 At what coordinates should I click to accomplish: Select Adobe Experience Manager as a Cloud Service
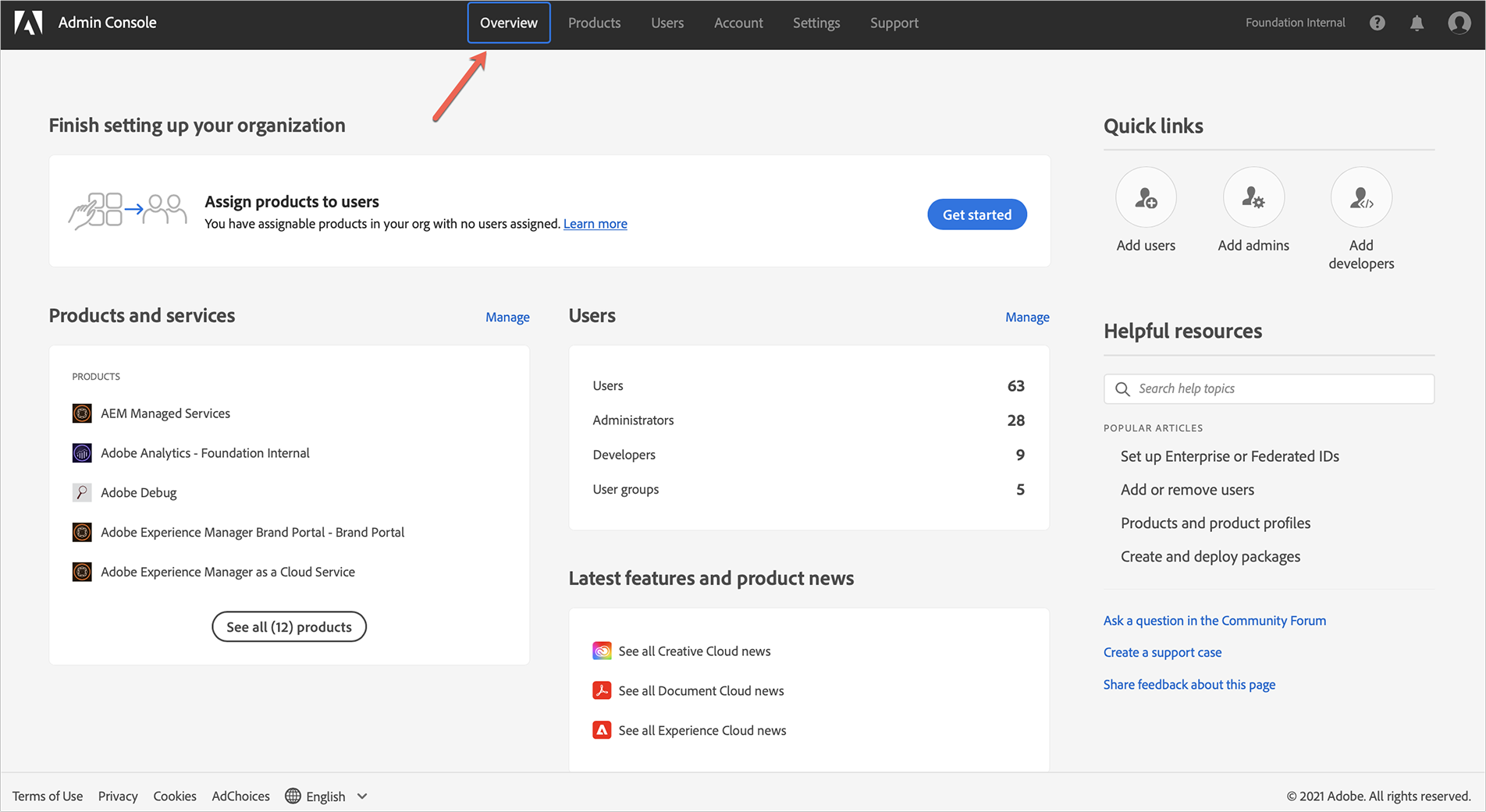(x=228, y=572)
